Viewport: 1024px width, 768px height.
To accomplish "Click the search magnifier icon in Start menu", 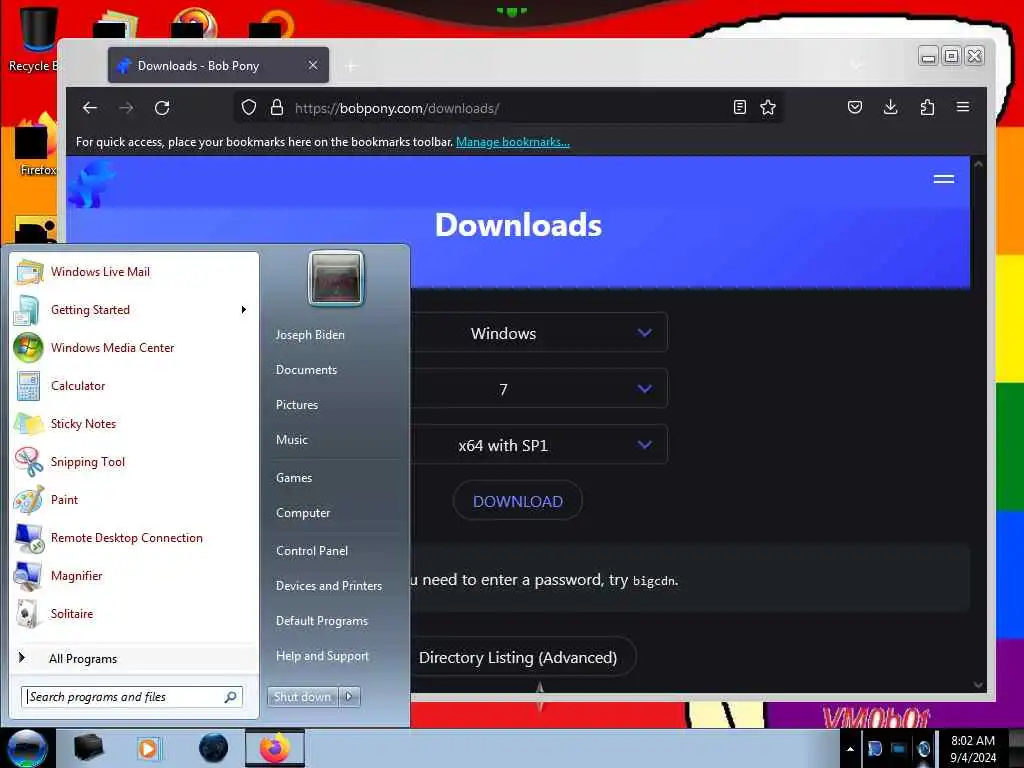I will click(231, 697).
